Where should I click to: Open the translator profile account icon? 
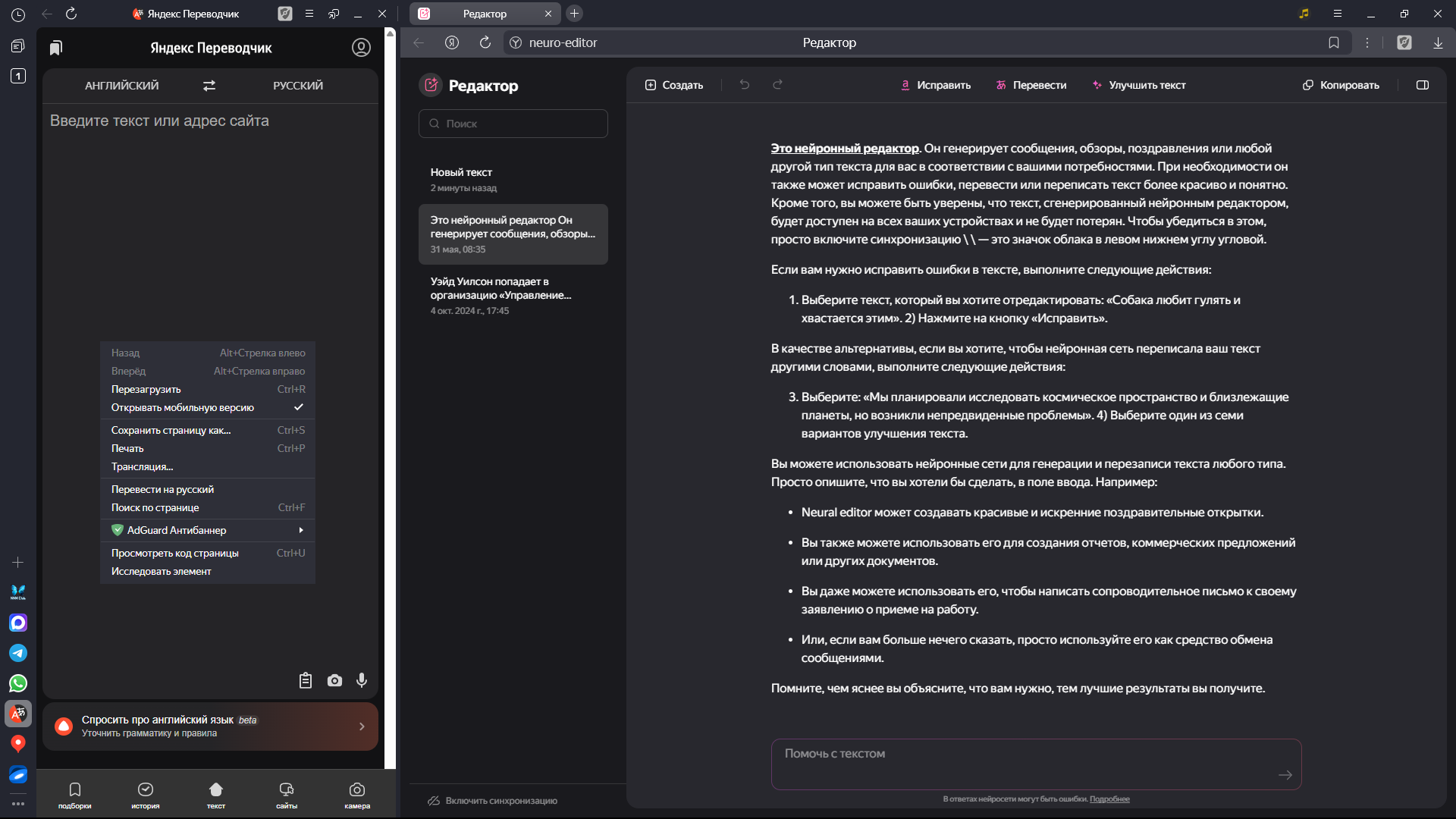click(361, 48)
